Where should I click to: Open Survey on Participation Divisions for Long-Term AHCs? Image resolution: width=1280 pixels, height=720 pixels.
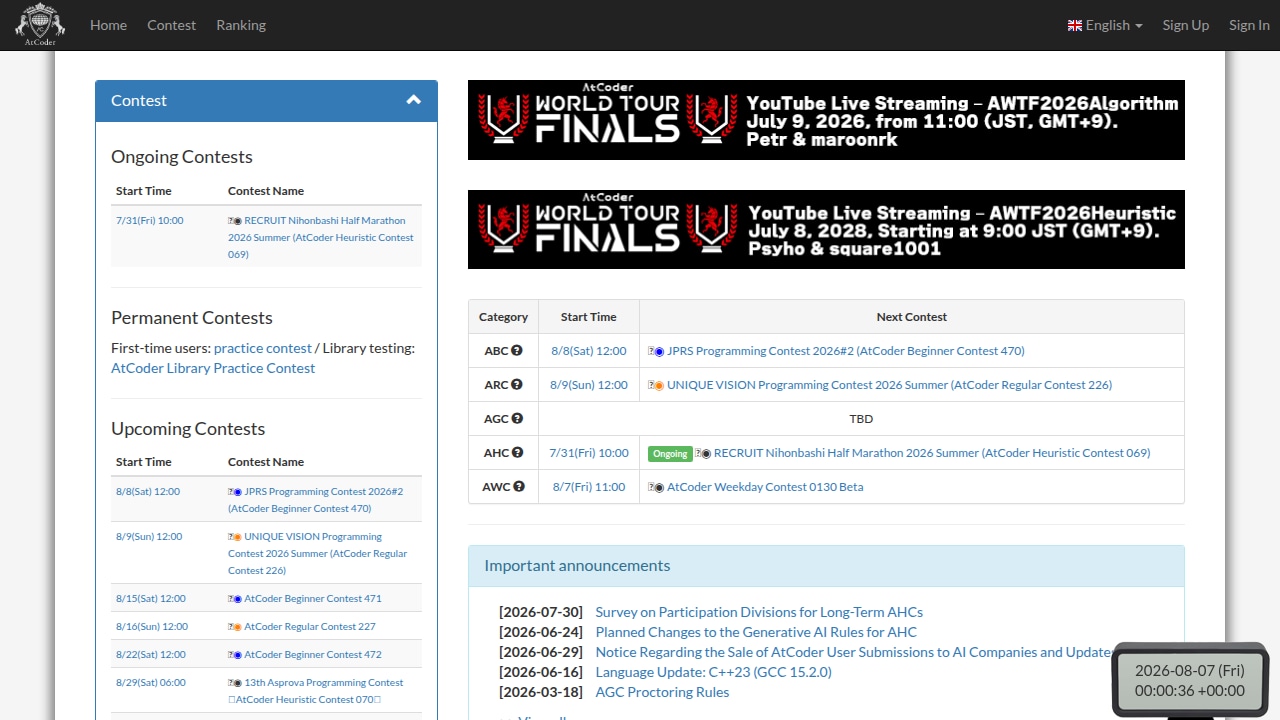coord(759,612)
